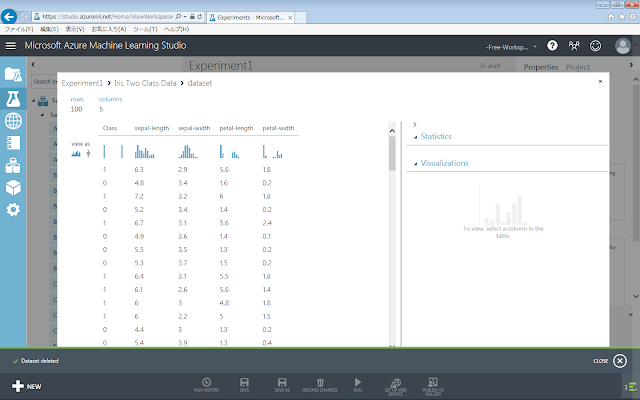This screenshot has height=400, width=640.
Task: Click the Discard Changes trash icon
Action: pyautogui.click(x=320, y=384)
